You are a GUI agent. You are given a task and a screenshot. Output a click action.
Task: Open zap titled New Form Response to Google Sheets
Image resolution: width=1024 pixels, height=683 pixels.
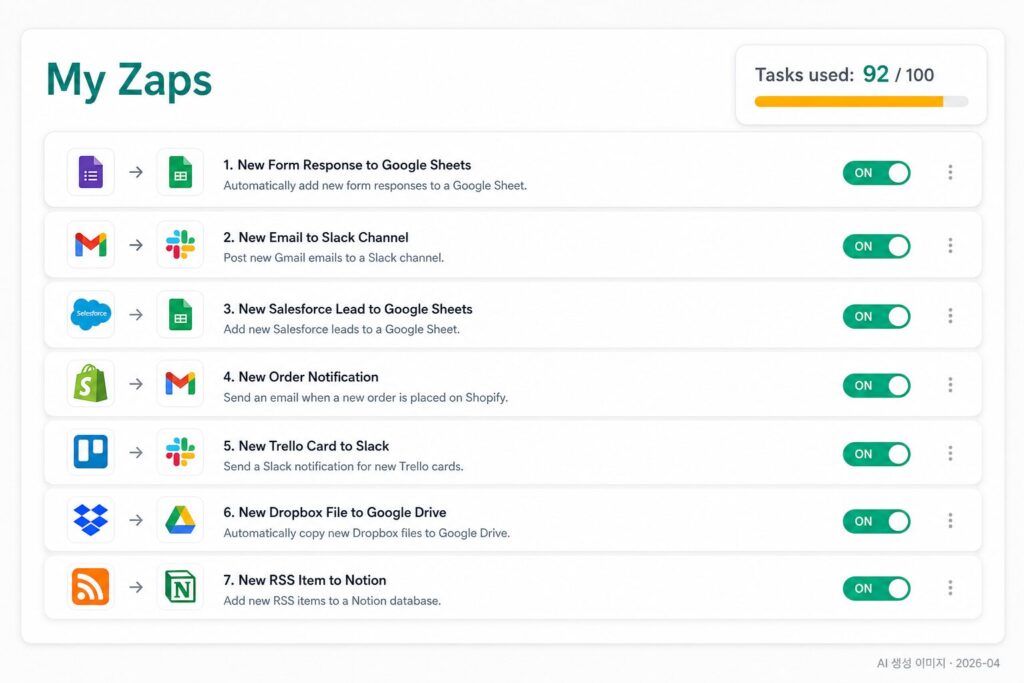pos(347,165)
